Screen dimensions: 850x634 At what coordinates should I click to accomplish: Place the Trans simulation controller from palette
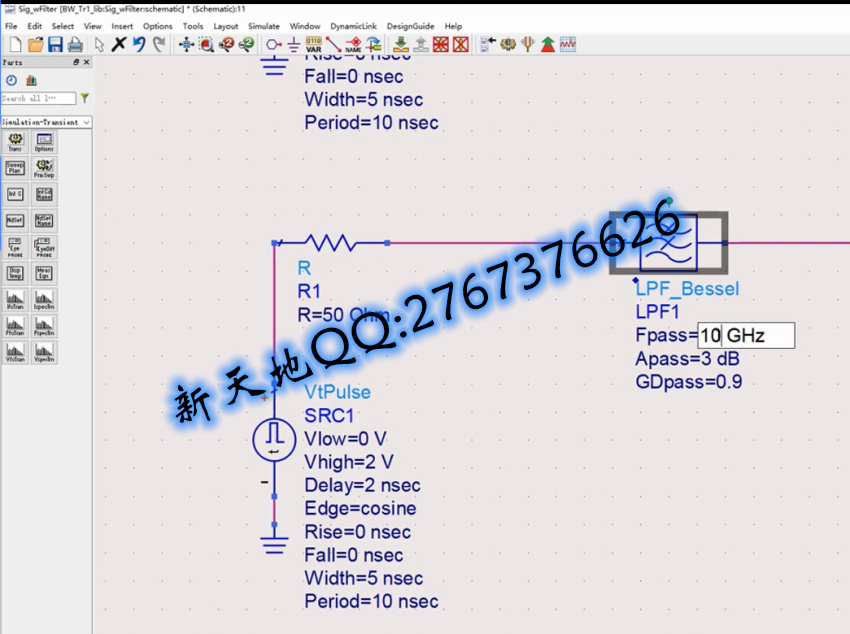coord(15,142)
